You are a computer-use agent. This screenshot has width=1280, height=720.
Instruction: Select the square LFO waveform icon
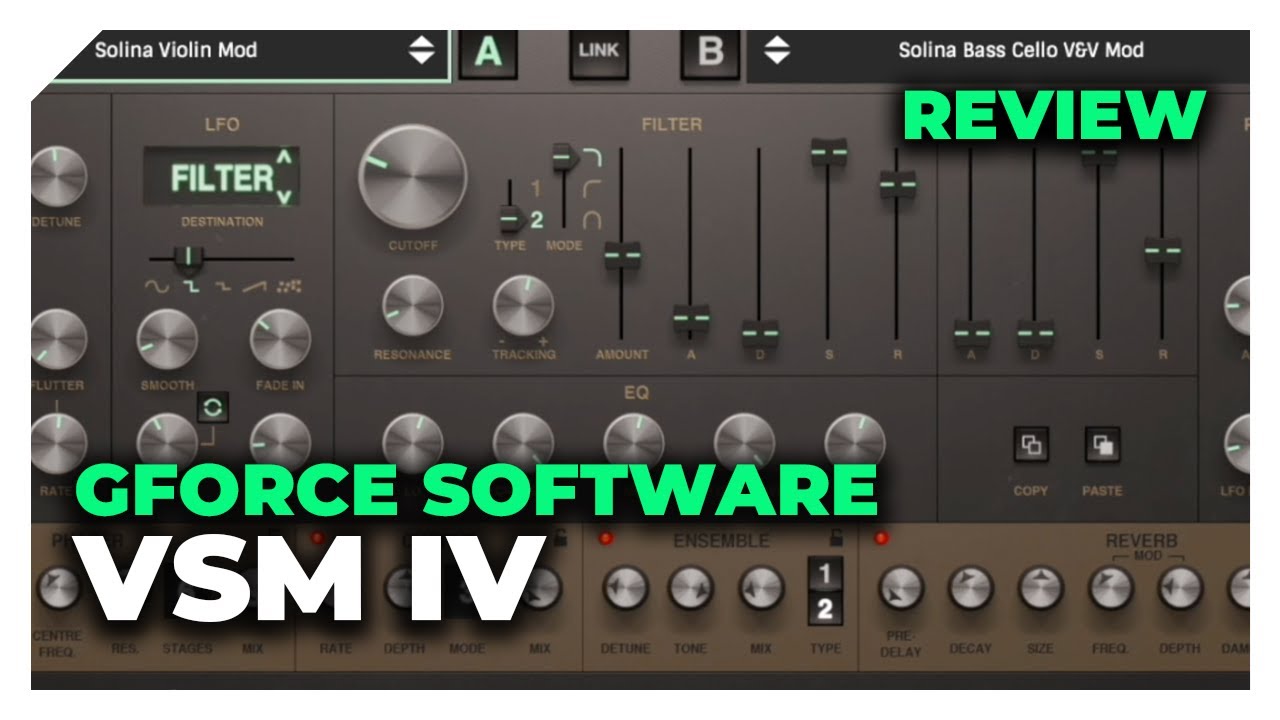coord(190,286)
